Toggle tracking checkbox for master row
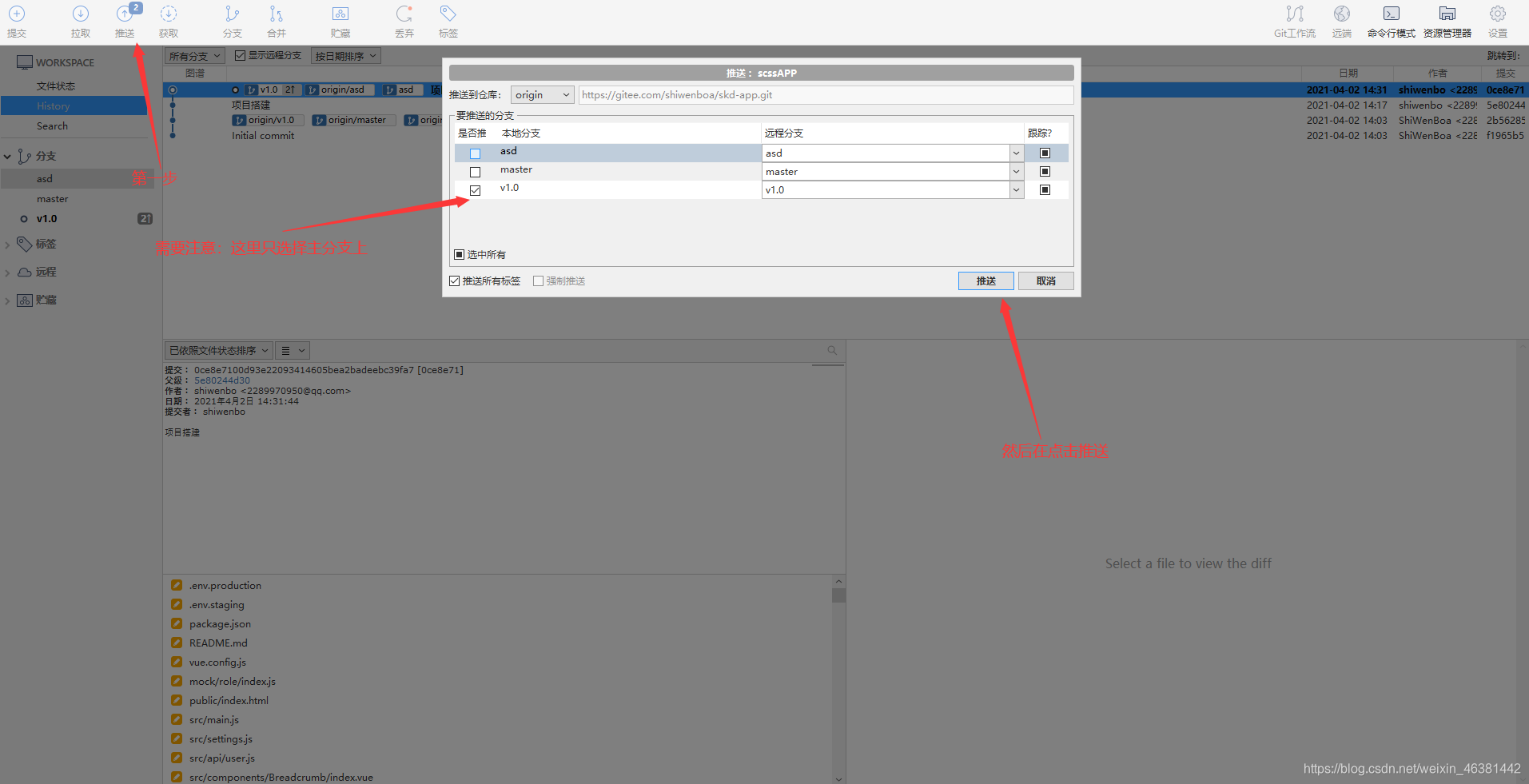1529x784 pixels. click(x=1045, y=171)
